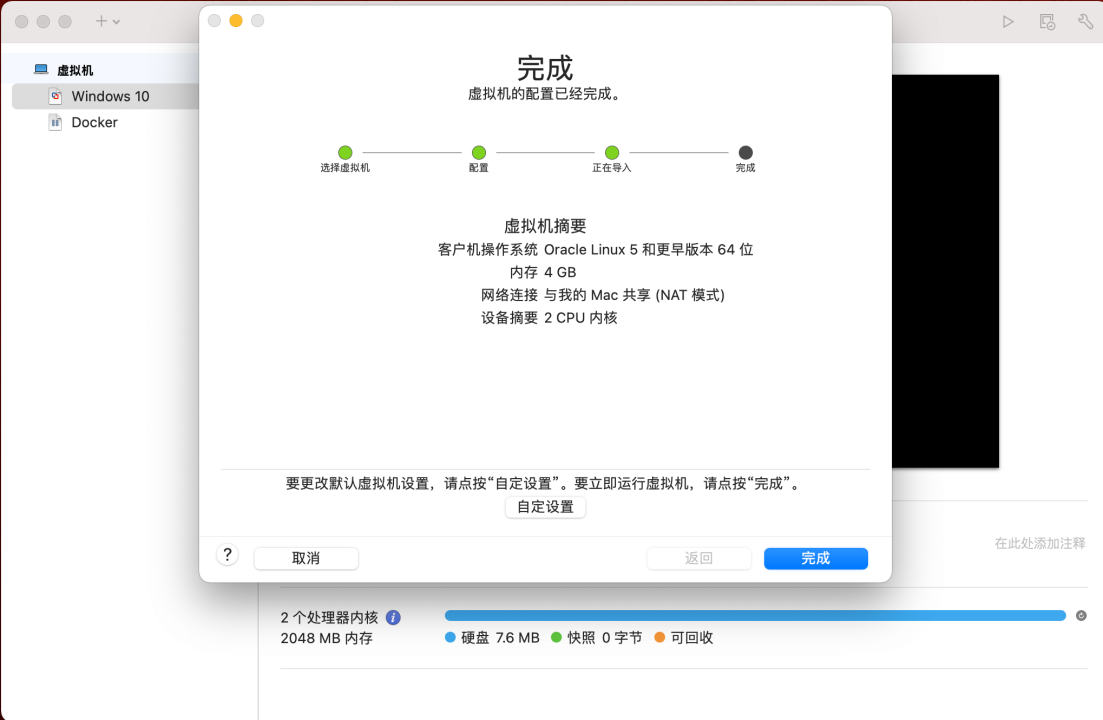Click the 正在导入 step indicator dot

click(x=612, y=153)
